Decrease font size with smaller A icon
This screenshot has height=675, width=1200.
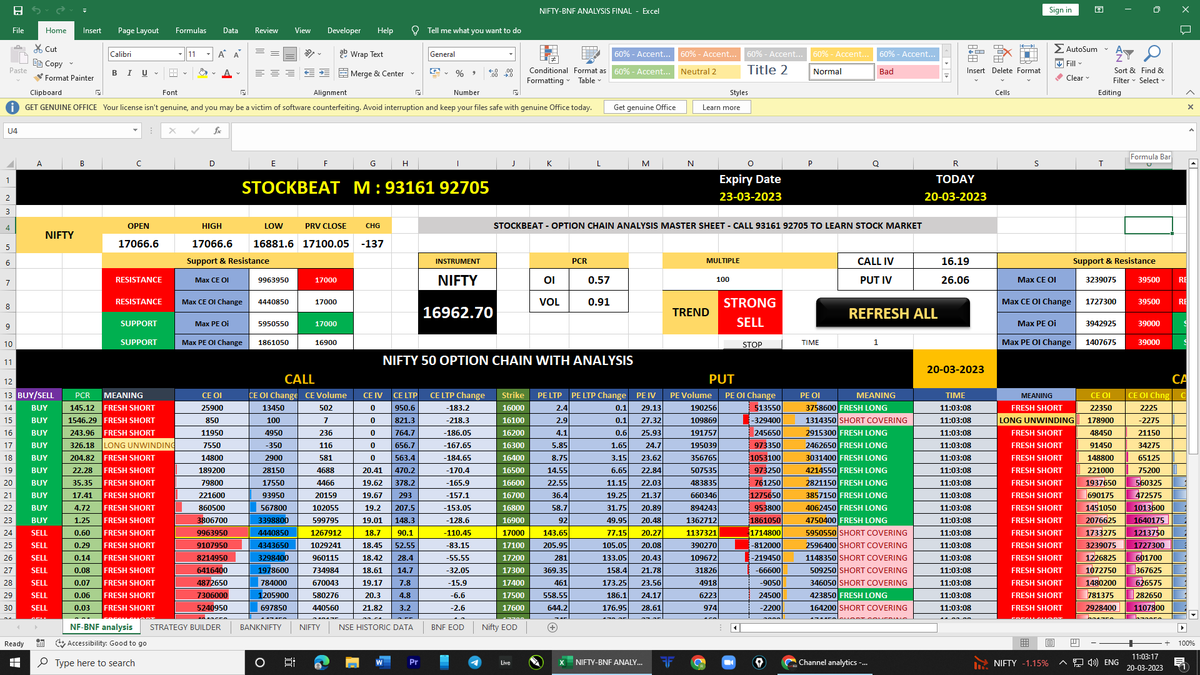point(235,54)
